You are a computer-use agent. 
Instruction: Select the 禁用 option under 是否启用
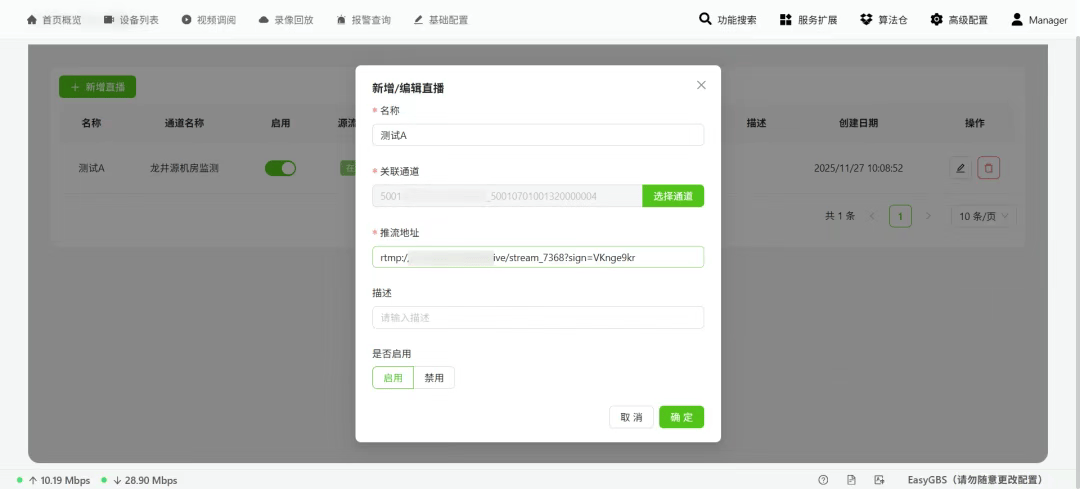434,378
